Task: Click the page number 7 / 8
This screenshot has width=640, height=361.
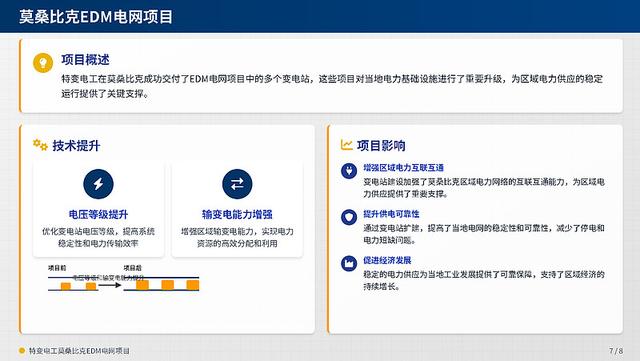Action: tap(616, 350)
